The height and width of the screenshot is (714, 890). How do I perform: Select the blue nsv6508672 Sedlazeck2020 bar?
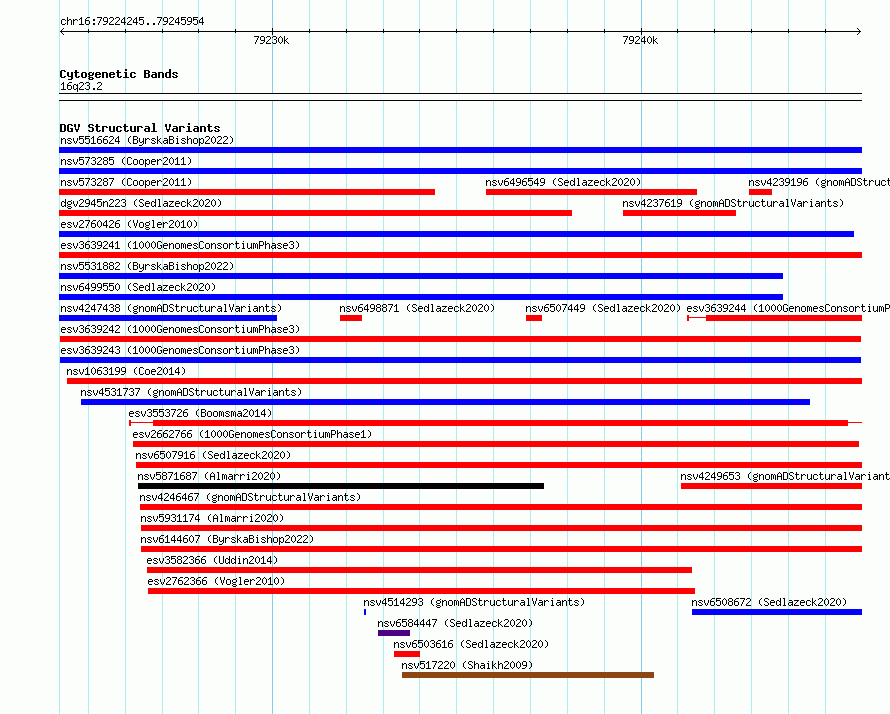coord(777,612)
